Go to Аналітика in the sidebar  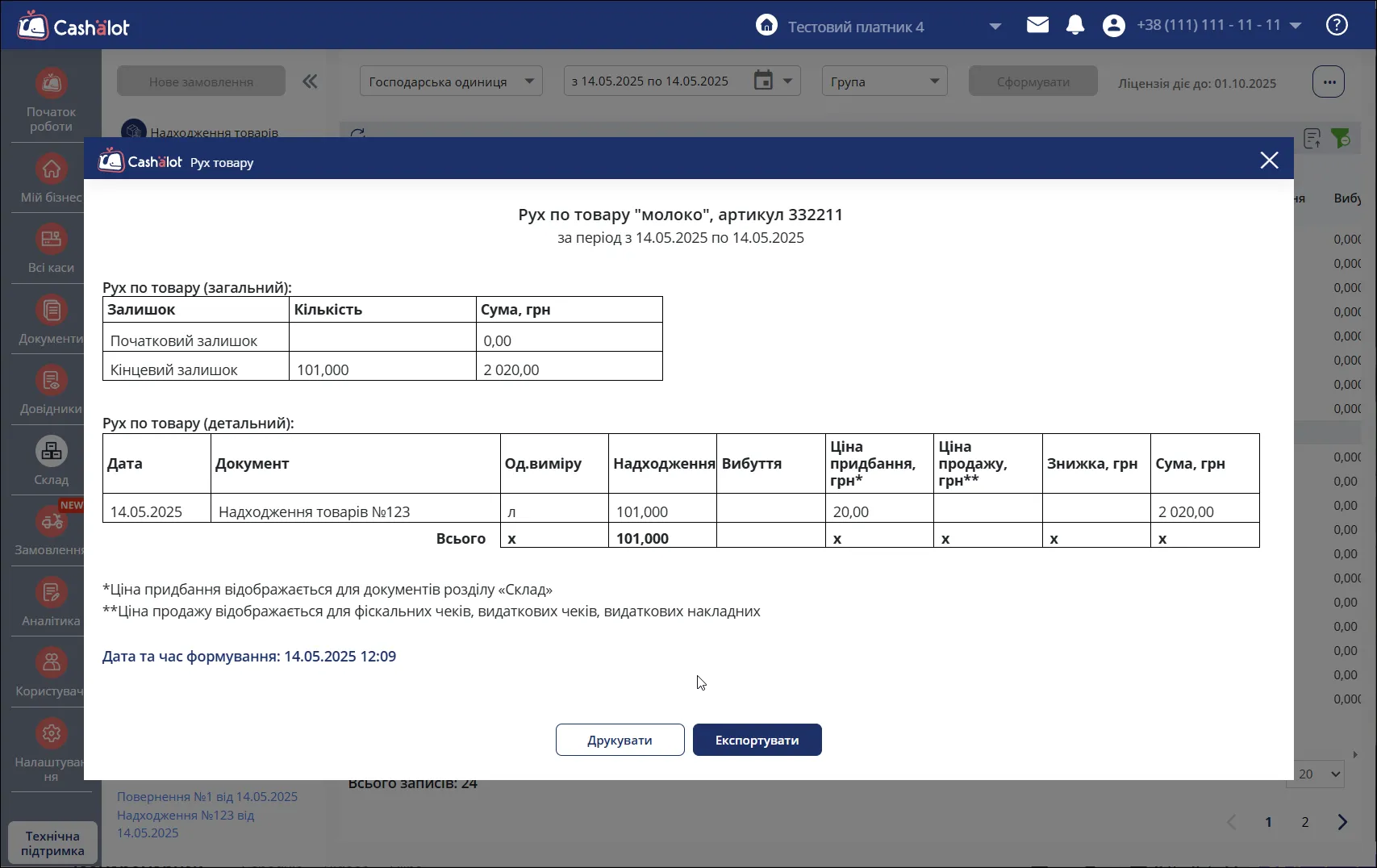pos(51,603)
